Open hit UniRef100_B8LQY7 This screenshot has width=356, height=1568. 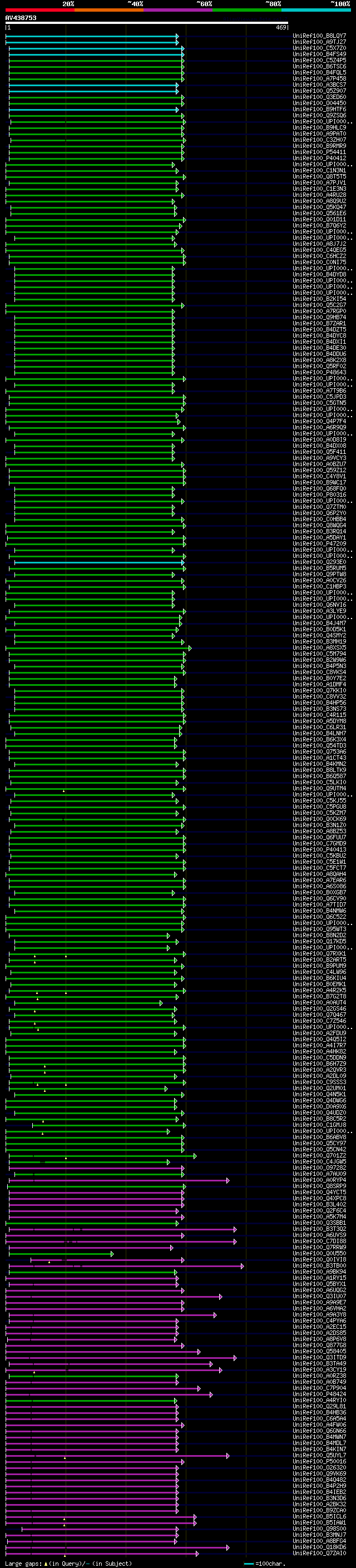click(x=319, y=36)
